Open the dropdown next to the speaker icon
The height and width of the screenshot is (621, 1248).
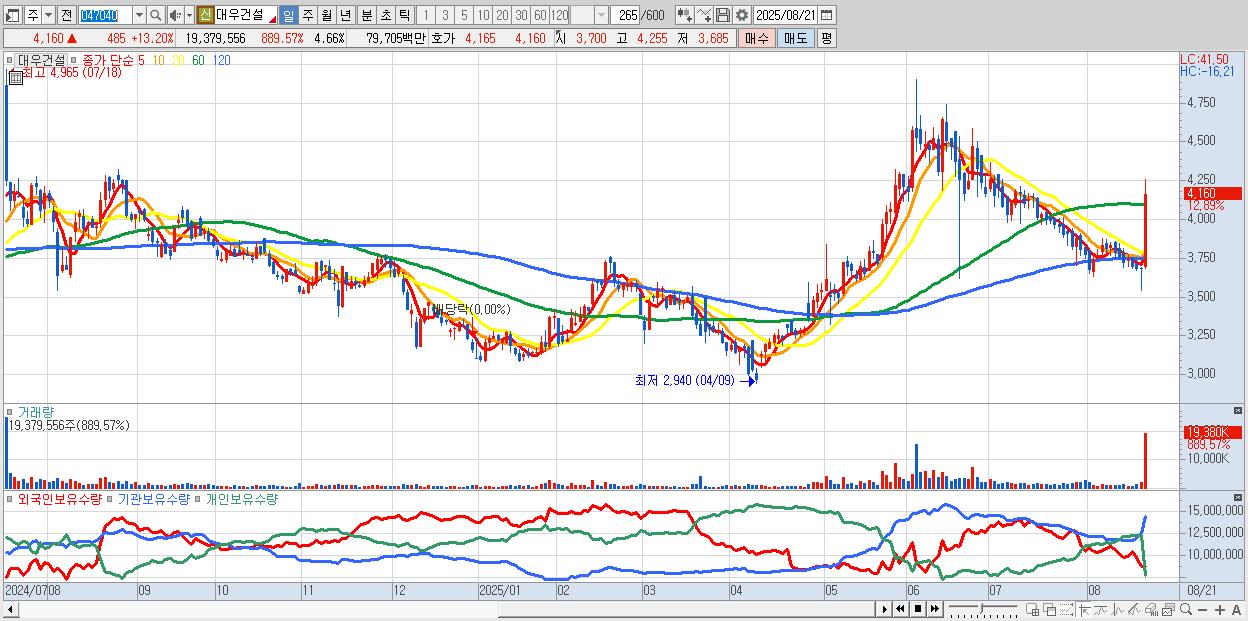pos(189,15)
